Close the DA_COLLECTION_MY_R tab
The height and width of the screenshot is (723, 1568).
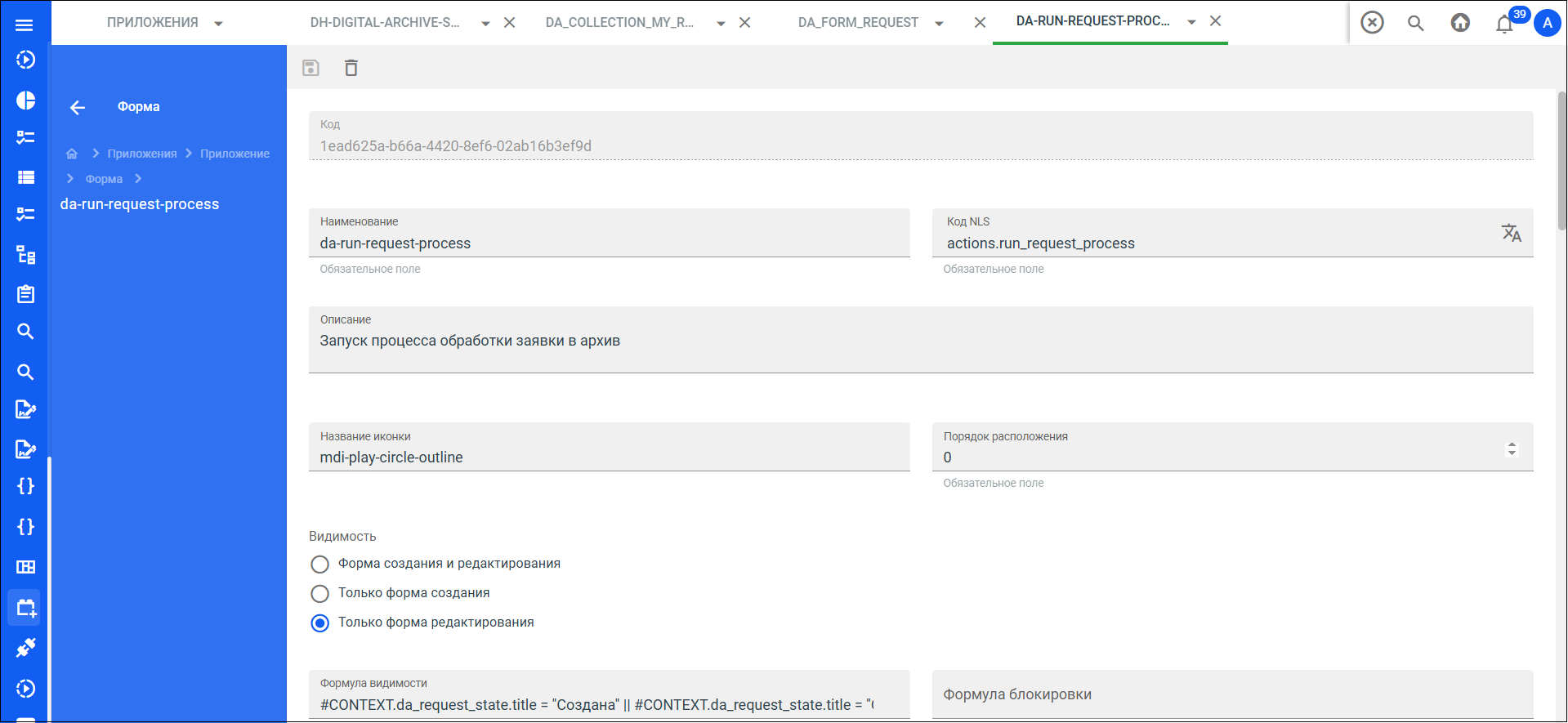tap(744, 23)
